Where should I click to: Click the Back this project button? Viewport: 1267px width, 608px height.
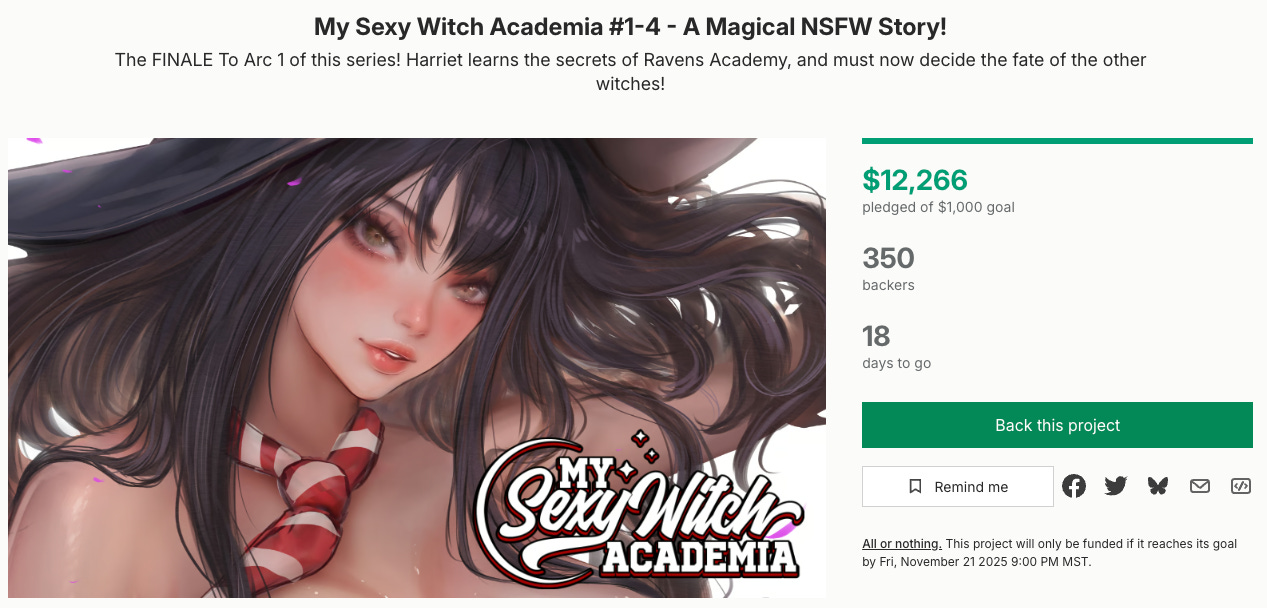point(1057,425)
